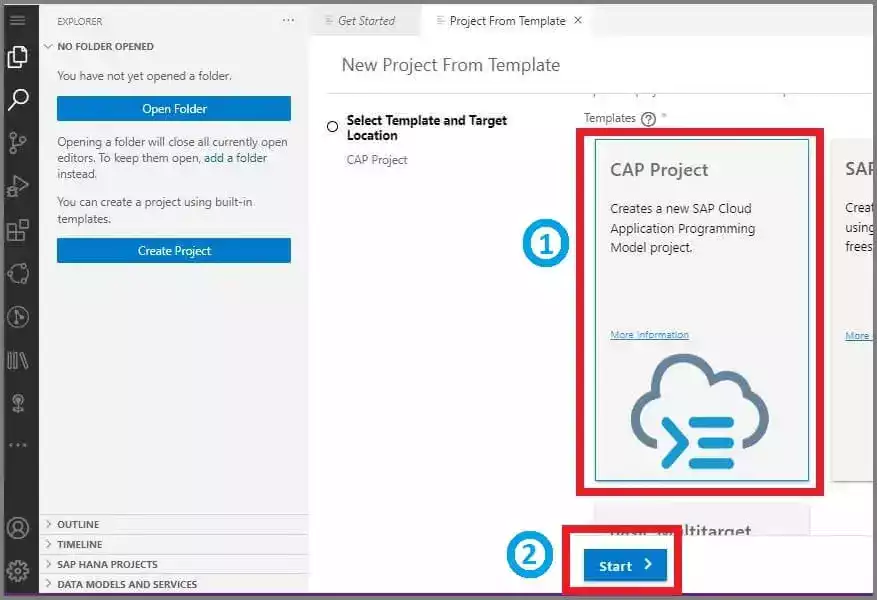Open the Source Control view
This screenshot has width=877, height=600.
pyautogui.click(x=18, y=143)
